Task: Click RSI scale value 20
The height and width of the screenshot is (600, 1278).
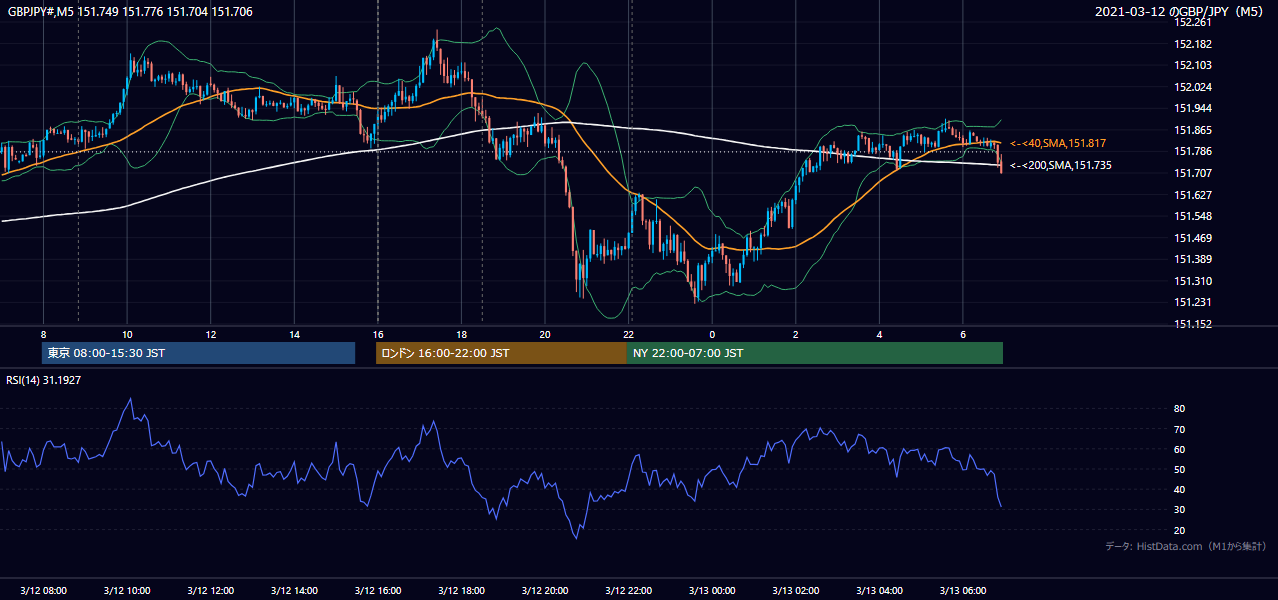Action: tap(1179, 530)
